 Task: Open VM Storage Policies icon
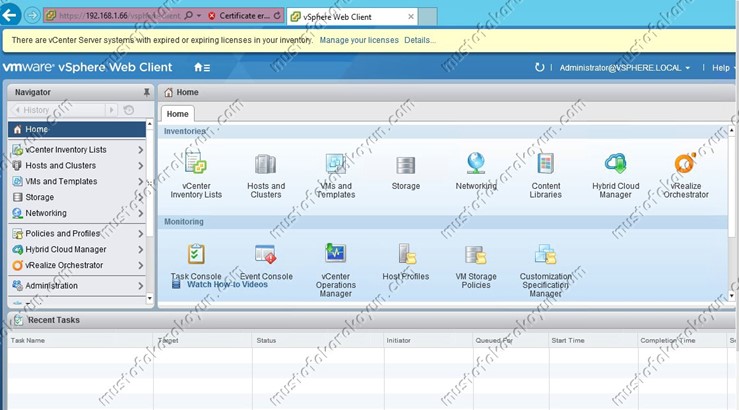[x=476, y=254]
